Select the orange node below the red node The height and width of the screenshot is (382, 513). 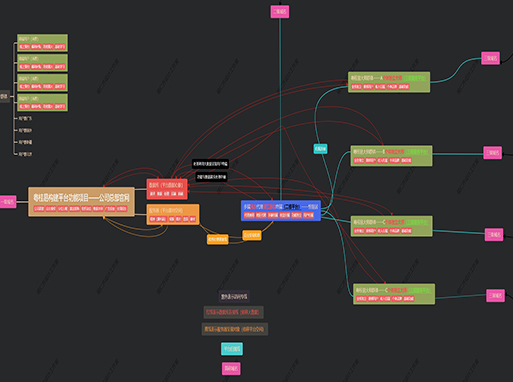(x=173, y=214)
